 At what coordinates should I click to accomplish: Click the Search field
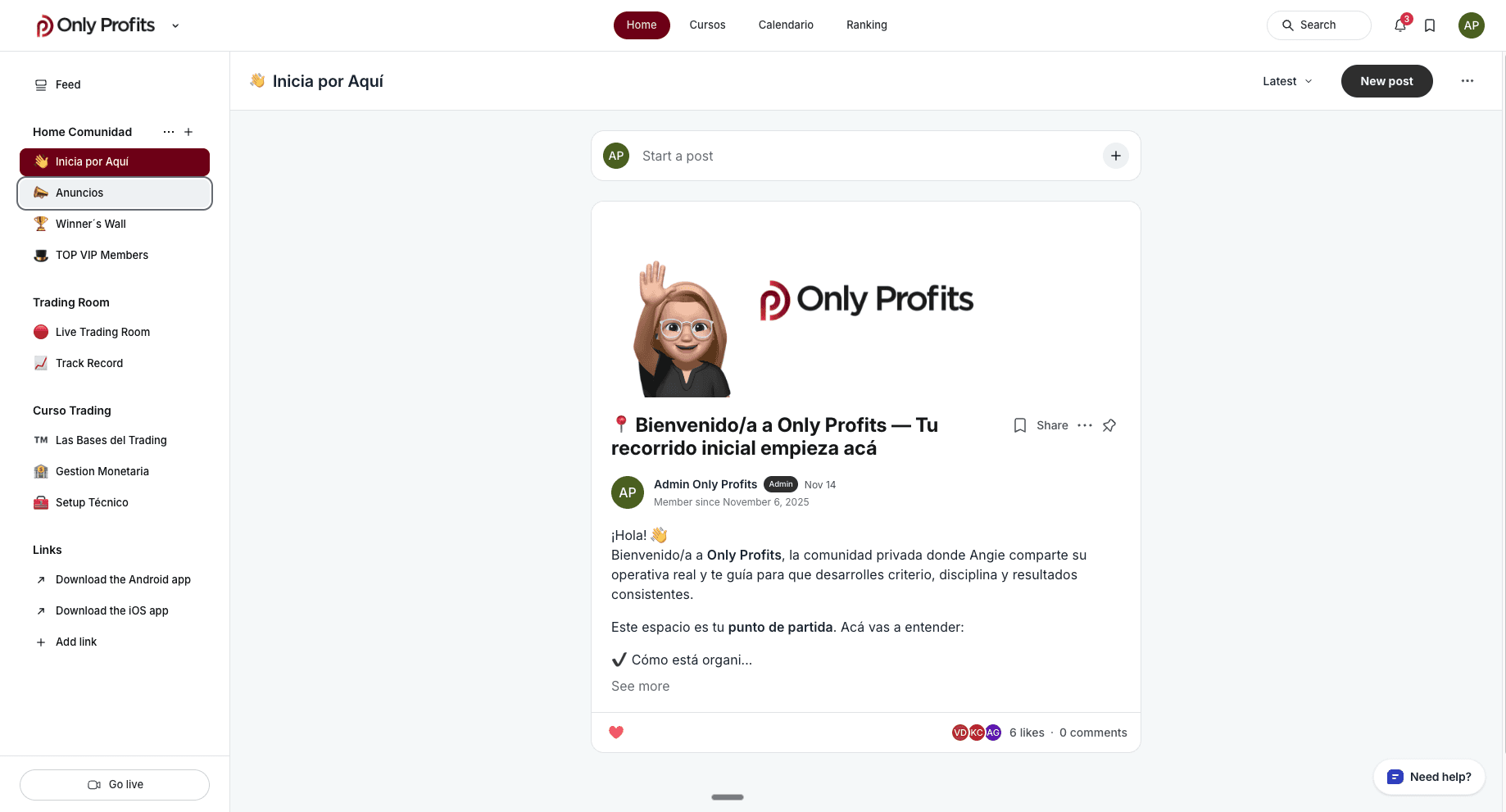[x=1318, y=25]
